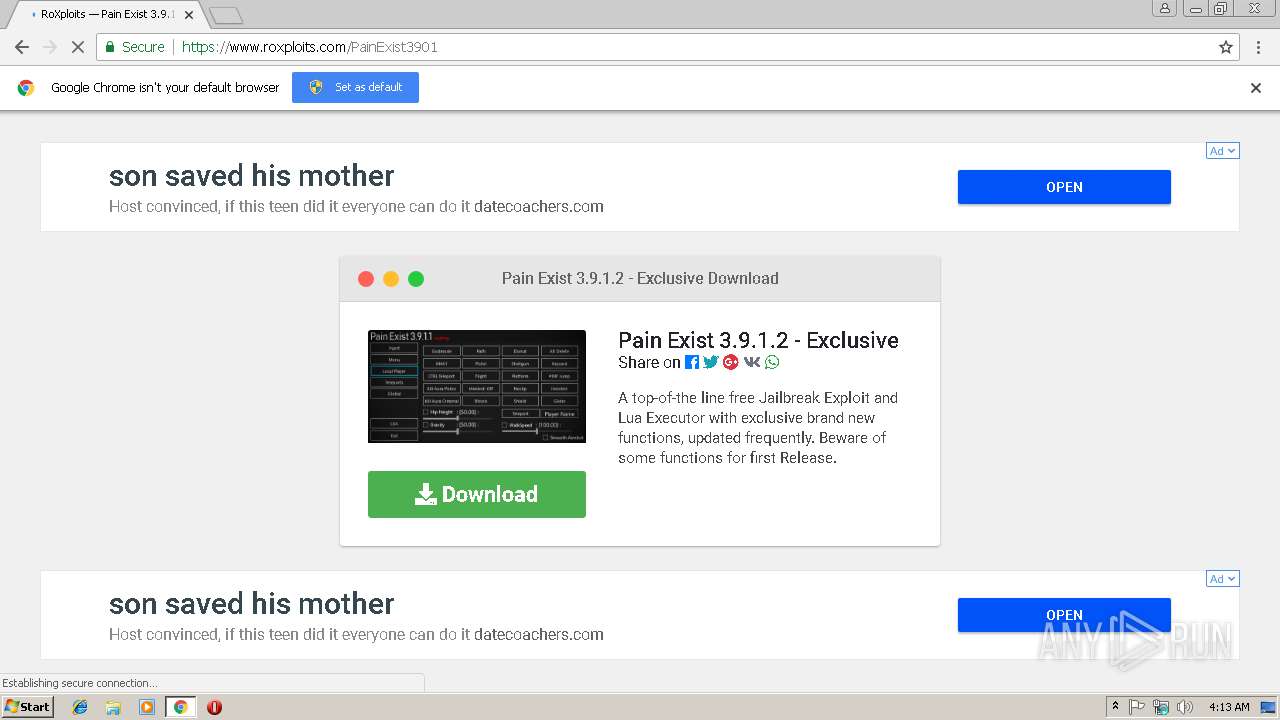Share on Facebook
This screenshot has height=720, width=1280.
point(692,363)
